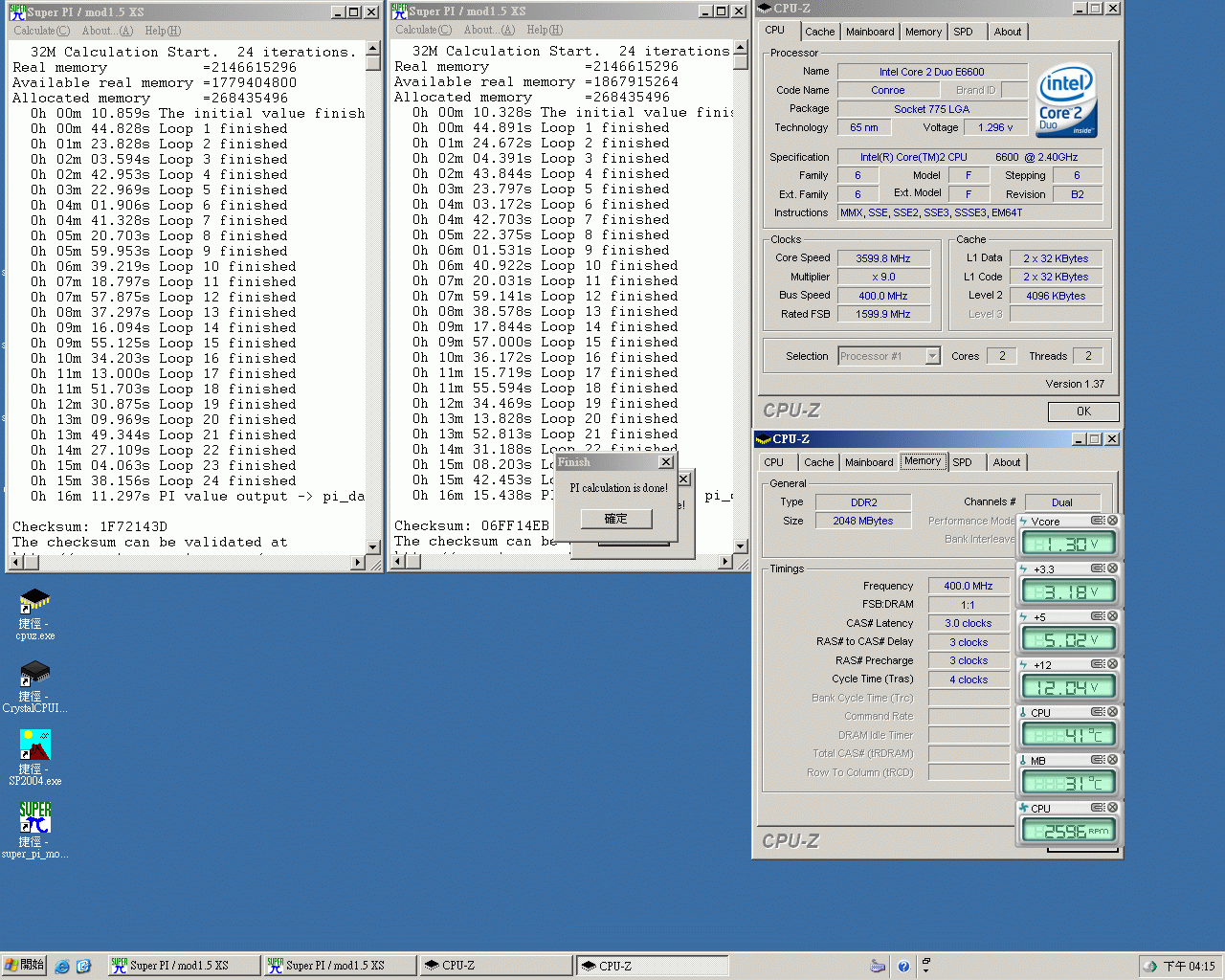Image resolution: width=1225 pixels, height=980 pixels.
Task: Switch to SPD tab in bottom CPU-Z window
Action: click(962, 462)
